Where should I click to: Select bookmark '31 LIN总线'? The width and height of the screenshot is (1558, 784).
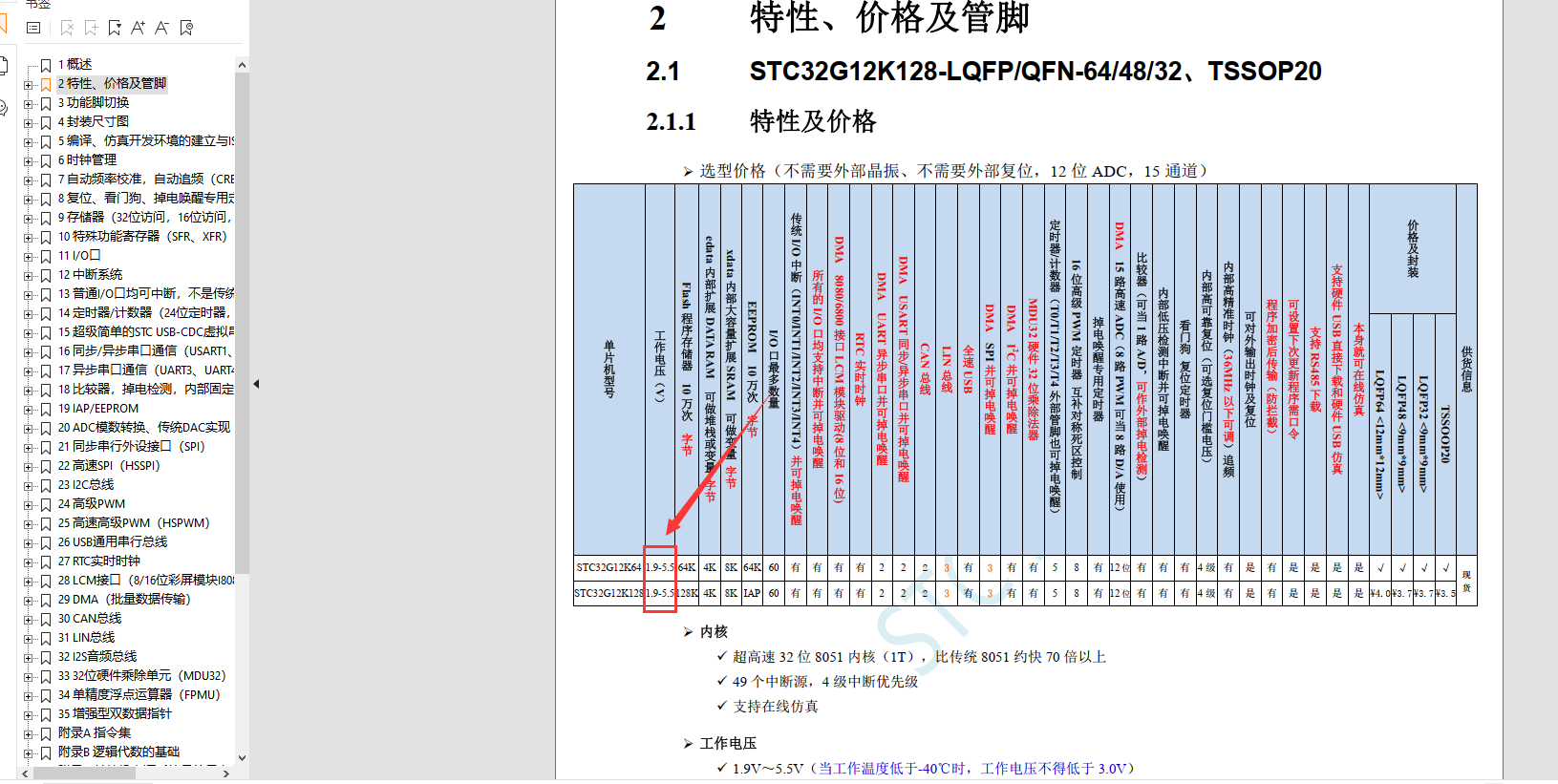87,637
